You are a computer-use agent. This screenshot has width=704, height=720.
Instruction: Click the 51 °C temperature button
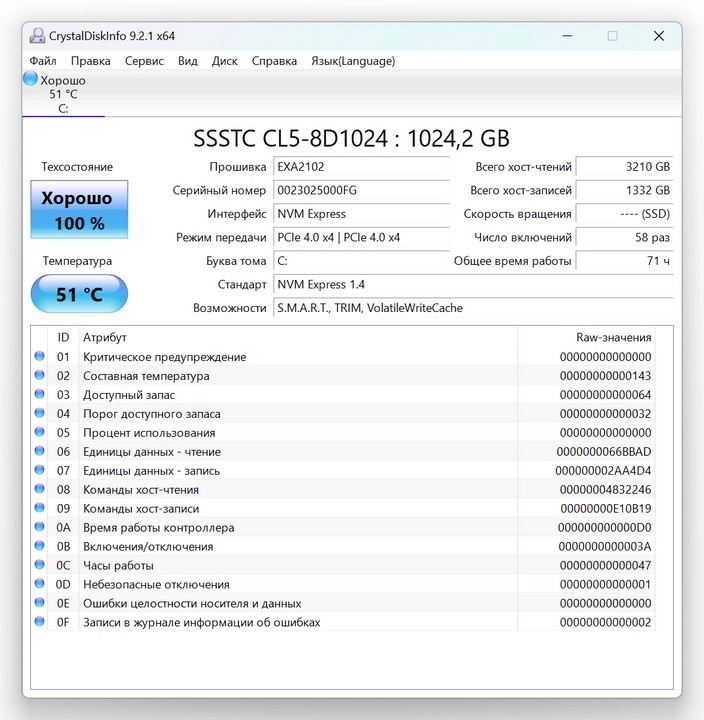pos(79,294)
